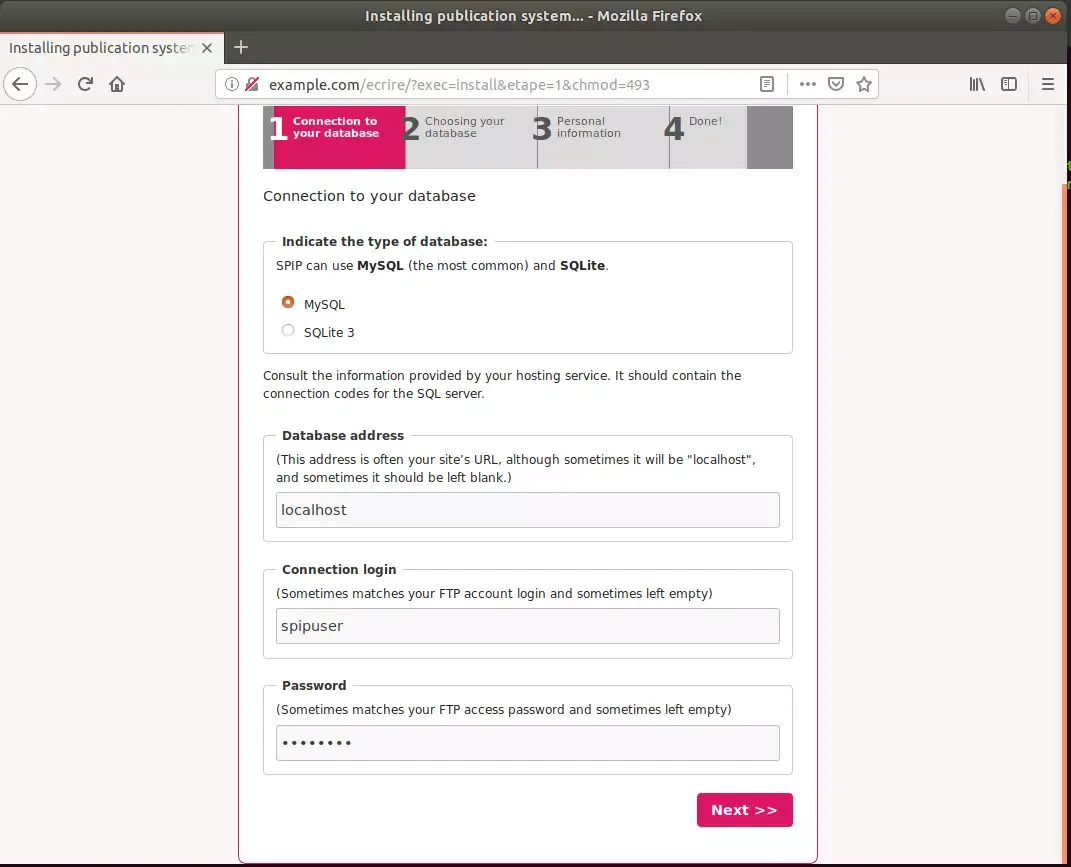1071x867 pixels.
Task: Minimize the Firefox window
Action: 1013,15
